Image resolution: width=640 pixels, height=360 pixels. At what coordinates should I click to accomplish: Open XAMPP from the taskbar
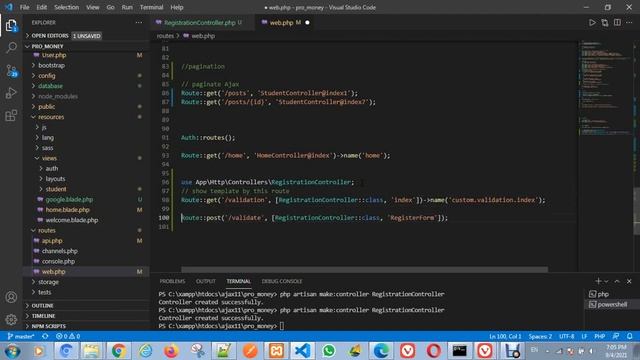coord(276,351)
